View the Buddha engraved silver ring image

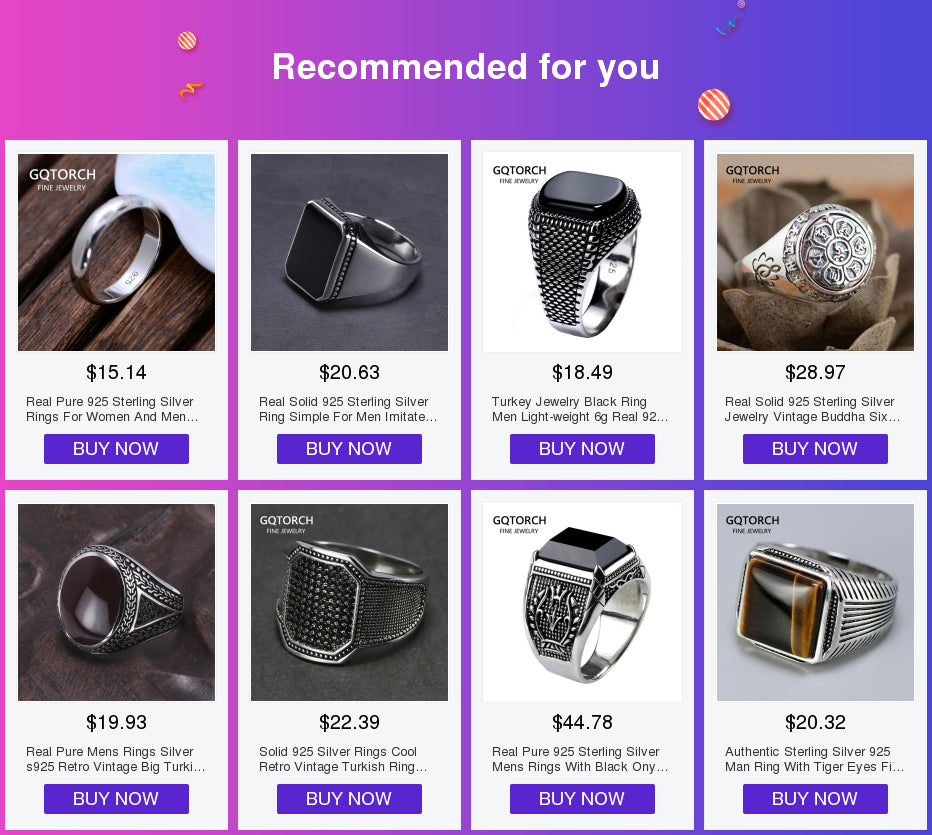tap(815, 252)
